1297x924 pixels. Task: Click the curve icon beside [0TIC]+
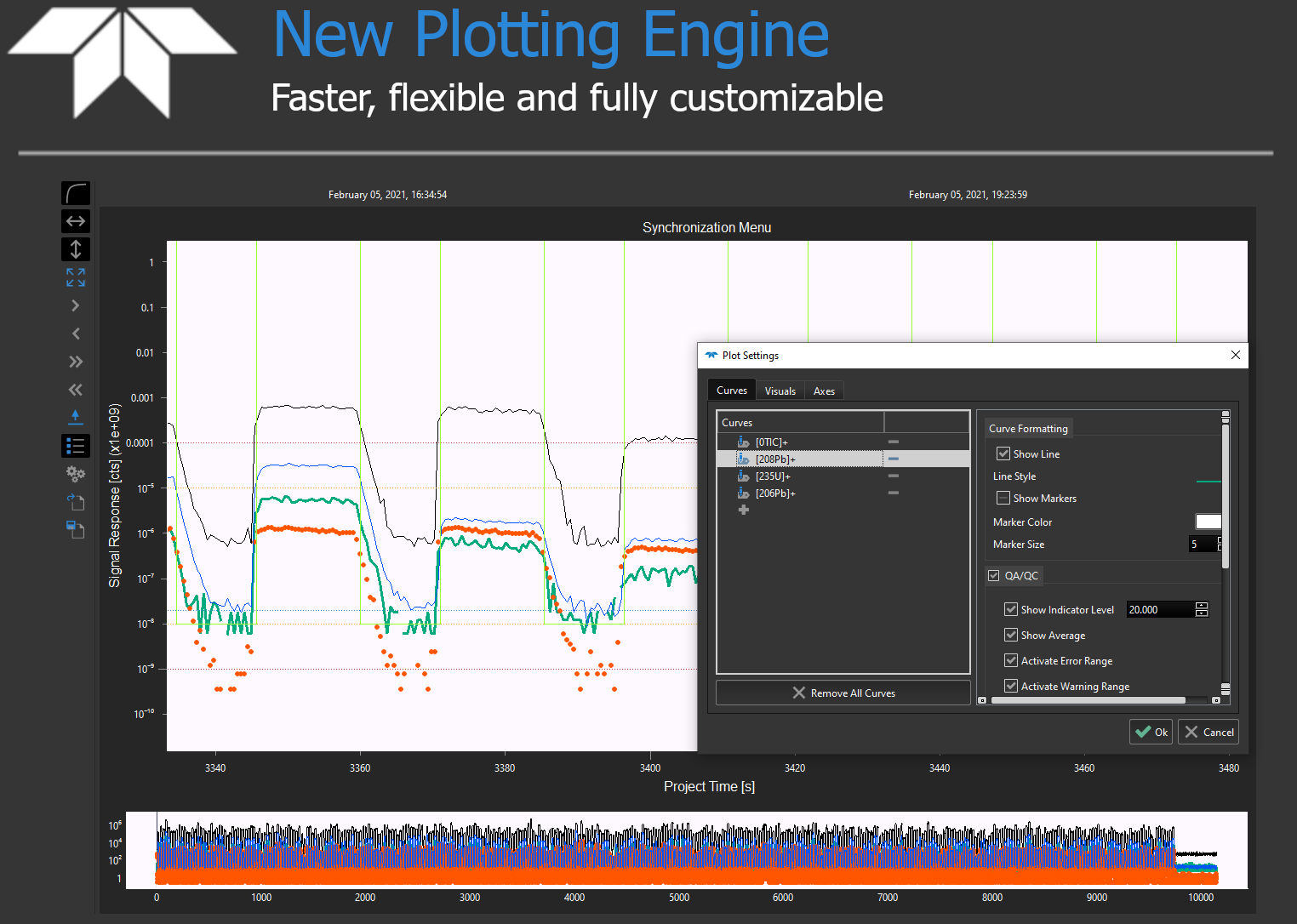tap(743, 442)
